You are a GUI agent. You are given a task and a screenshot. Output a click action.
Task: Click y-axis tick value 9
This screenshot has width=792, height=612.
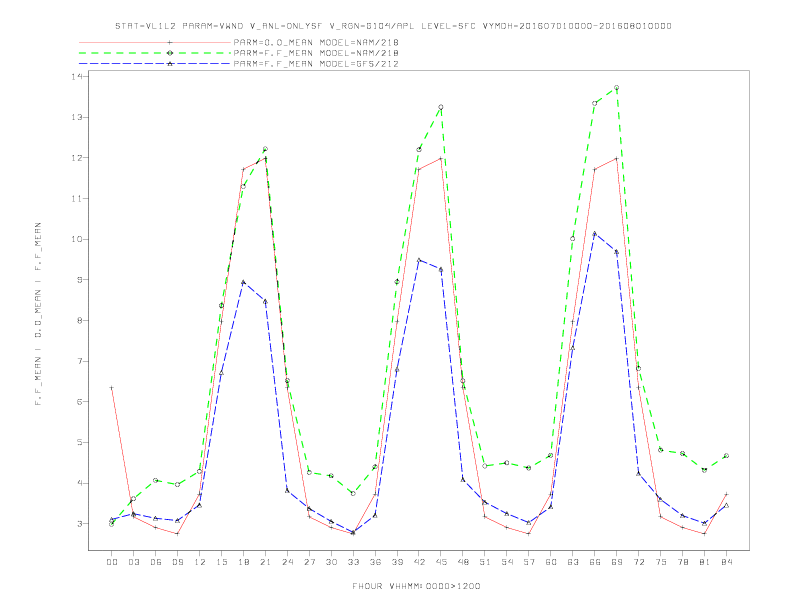click(80, 280)
